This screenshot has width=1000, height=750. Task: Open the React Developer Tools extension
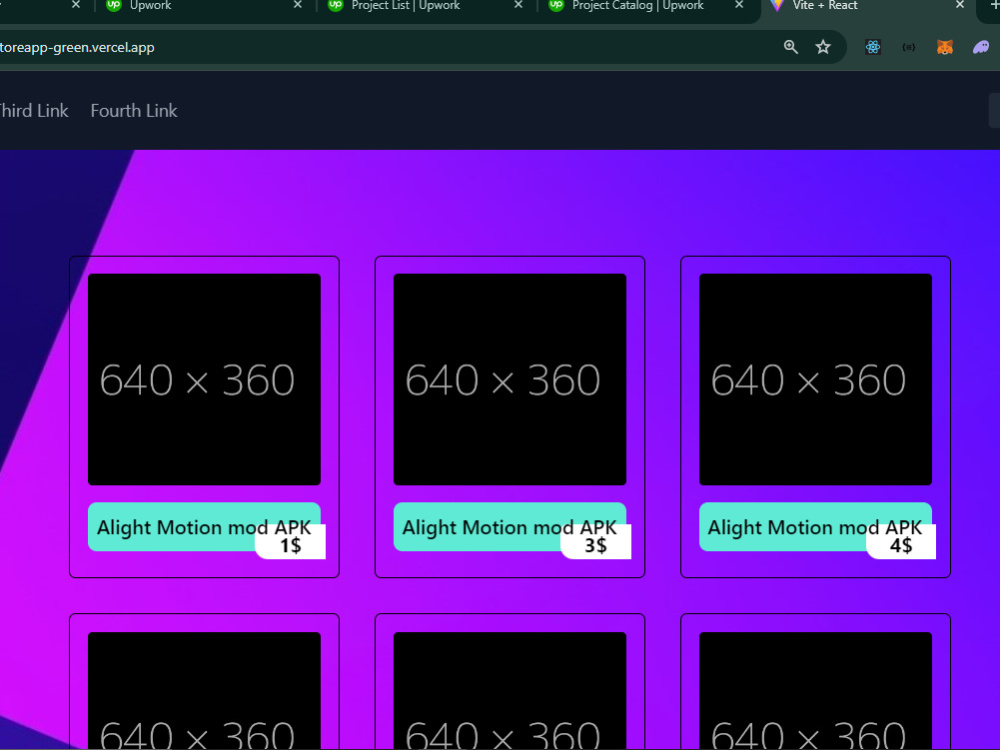(872, 47)
